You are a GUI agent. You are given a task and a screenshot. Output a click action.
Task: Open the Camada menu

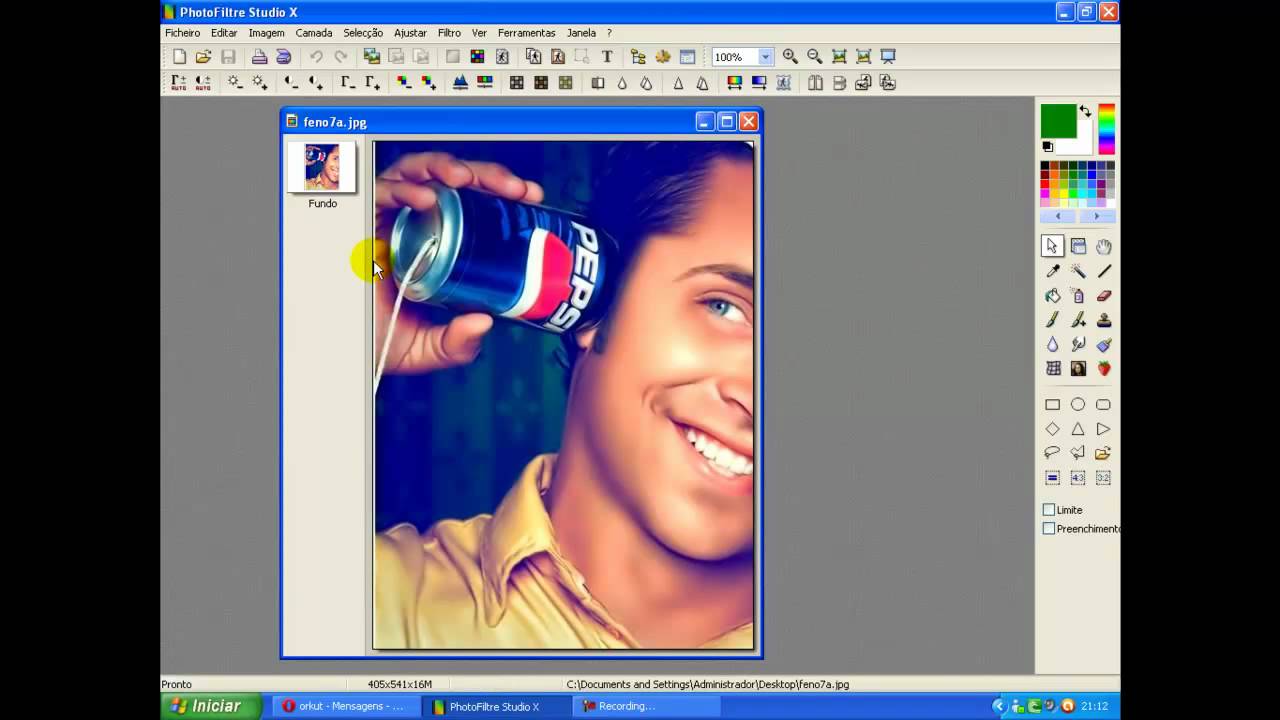coord(314,33)
